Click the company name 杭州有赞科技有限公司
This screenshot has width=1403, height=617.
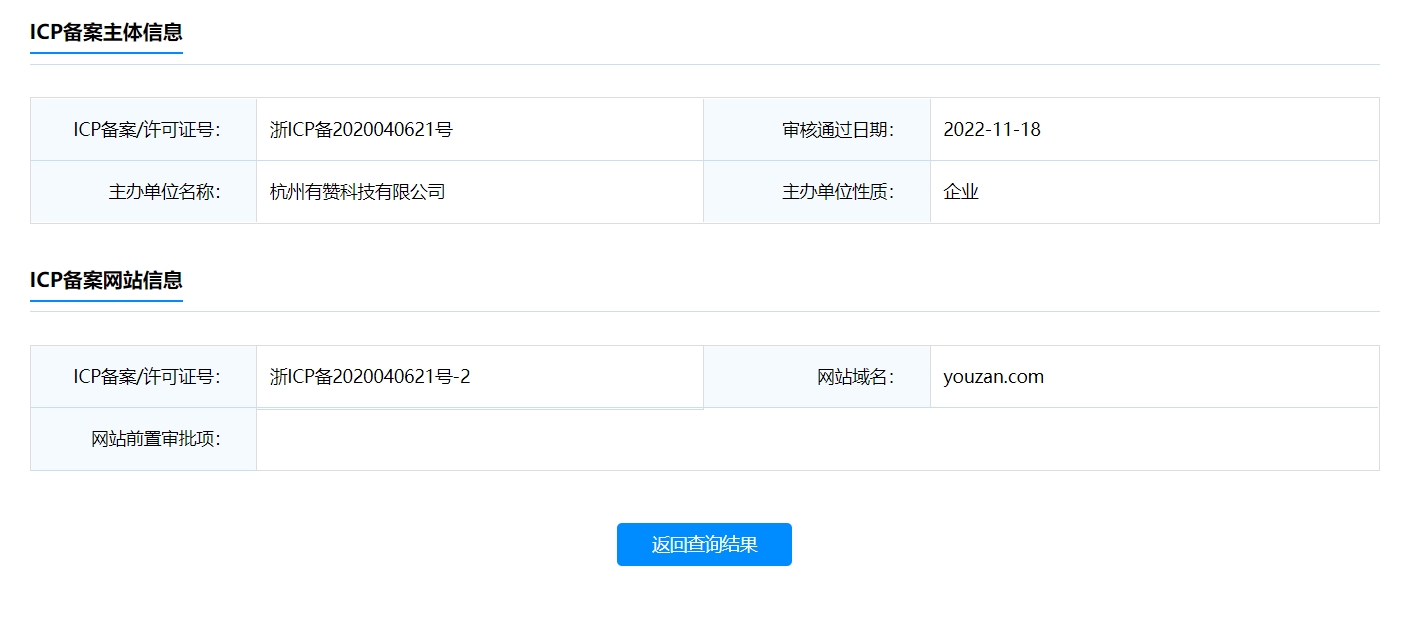pos(357,192)
